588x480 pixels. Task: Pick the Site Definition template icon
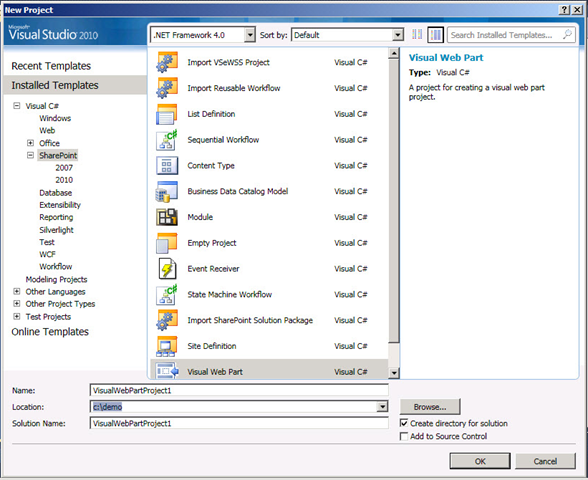tap(167, 346)
